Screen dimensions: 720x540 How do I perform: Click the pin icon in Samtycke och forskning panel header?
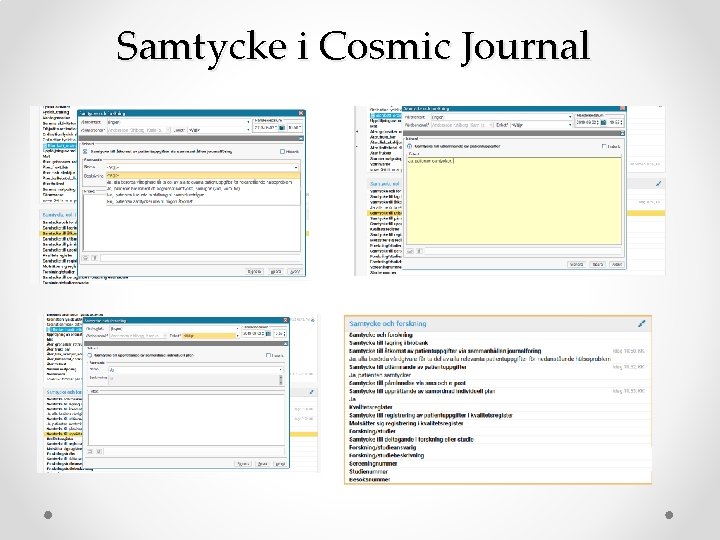[641, 324]
